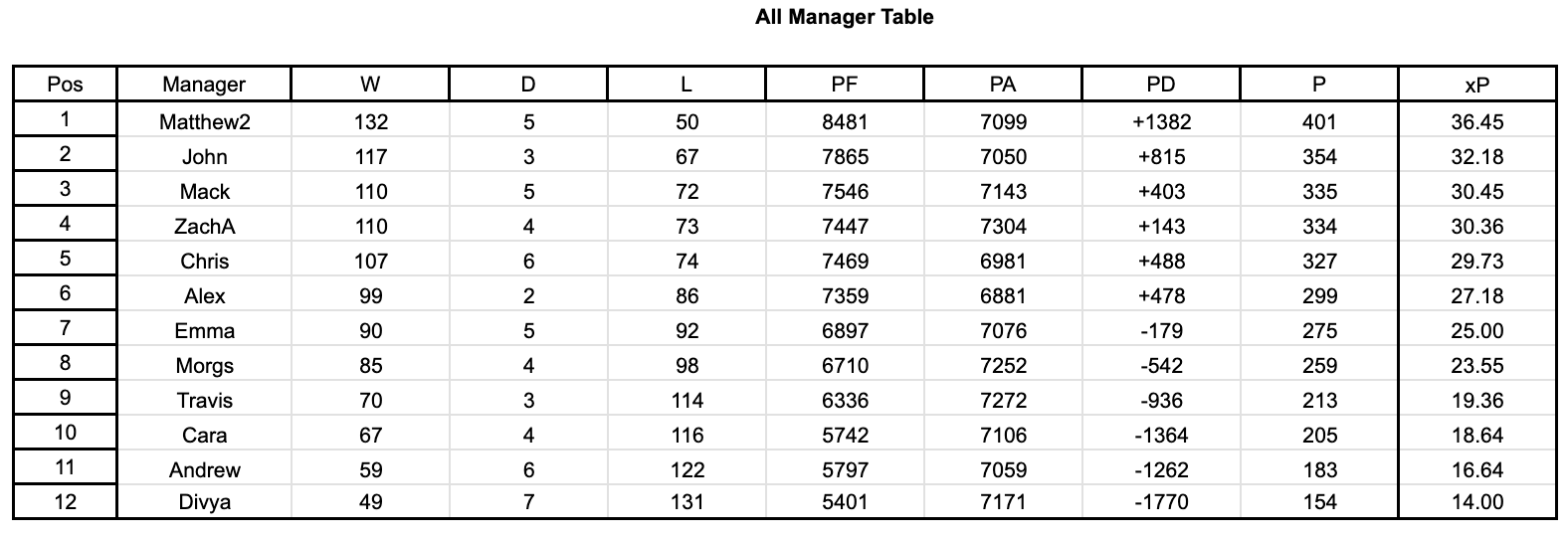Select the Pos column header
This screenshot has height=539, width=1568.
tap(66, 85)
